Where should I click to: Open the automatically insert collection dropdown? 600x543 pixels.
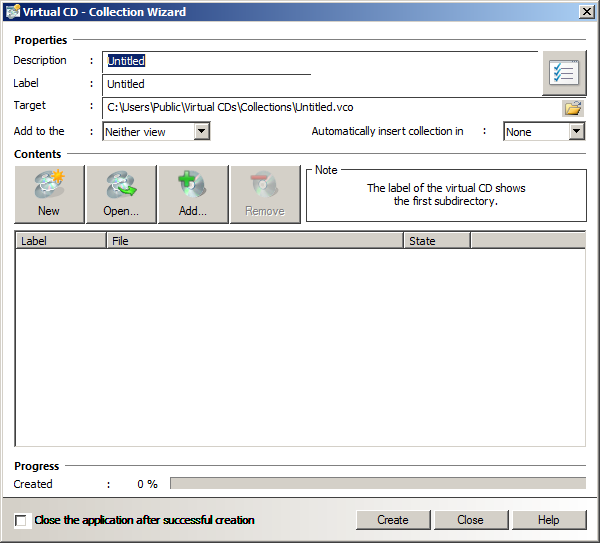tap(576, 131)
